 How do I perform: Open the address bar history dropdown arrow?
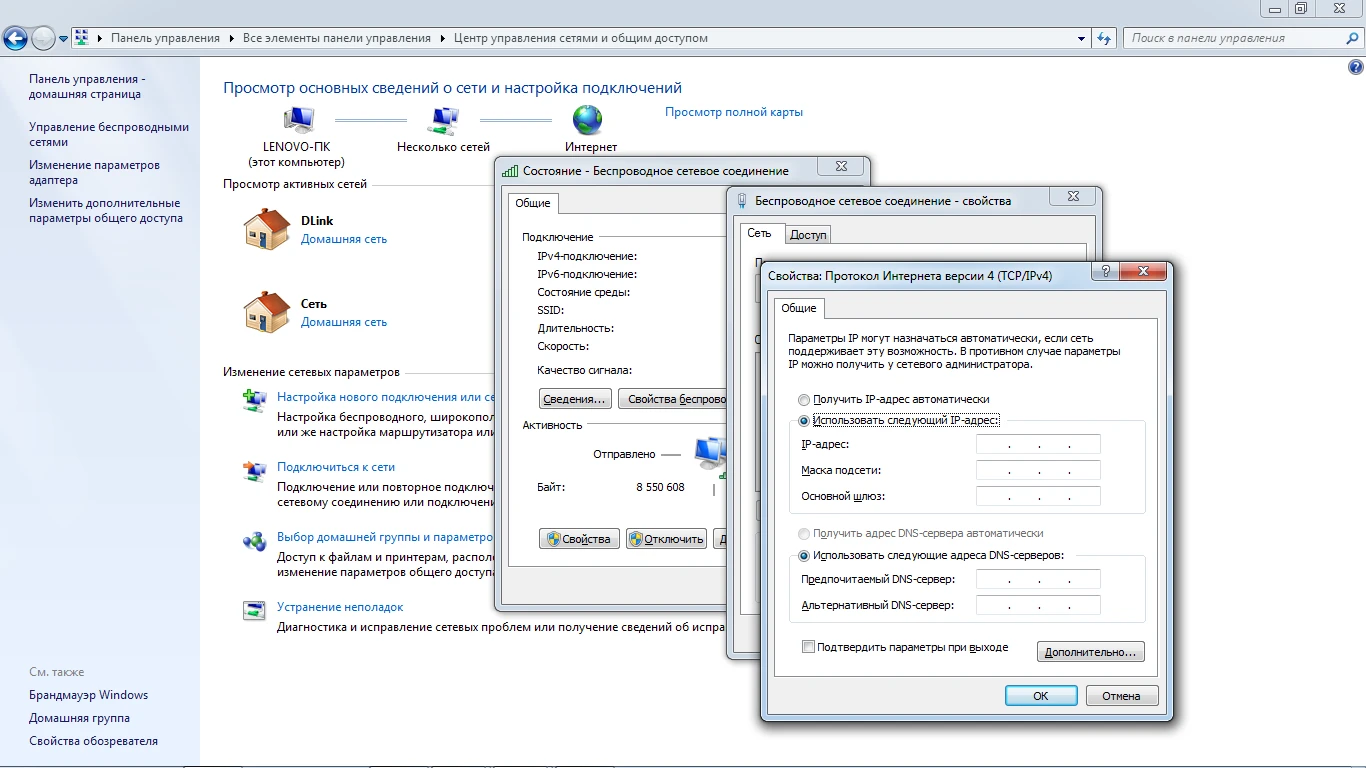[1082, 38]
